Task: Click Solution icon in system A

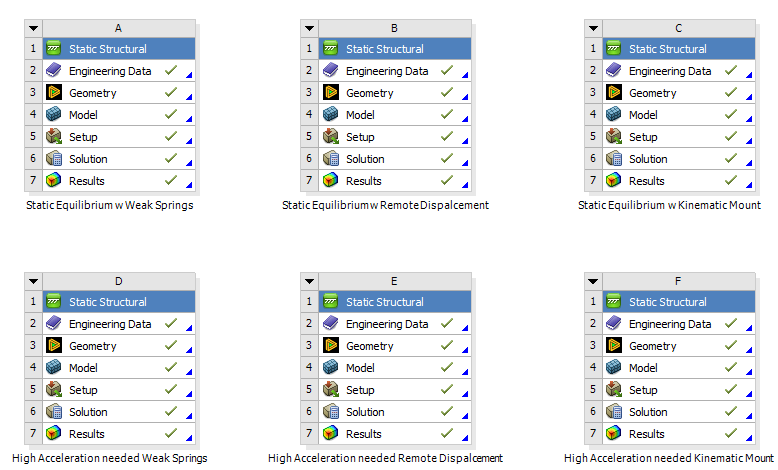Action: click(x=54, y=159)
